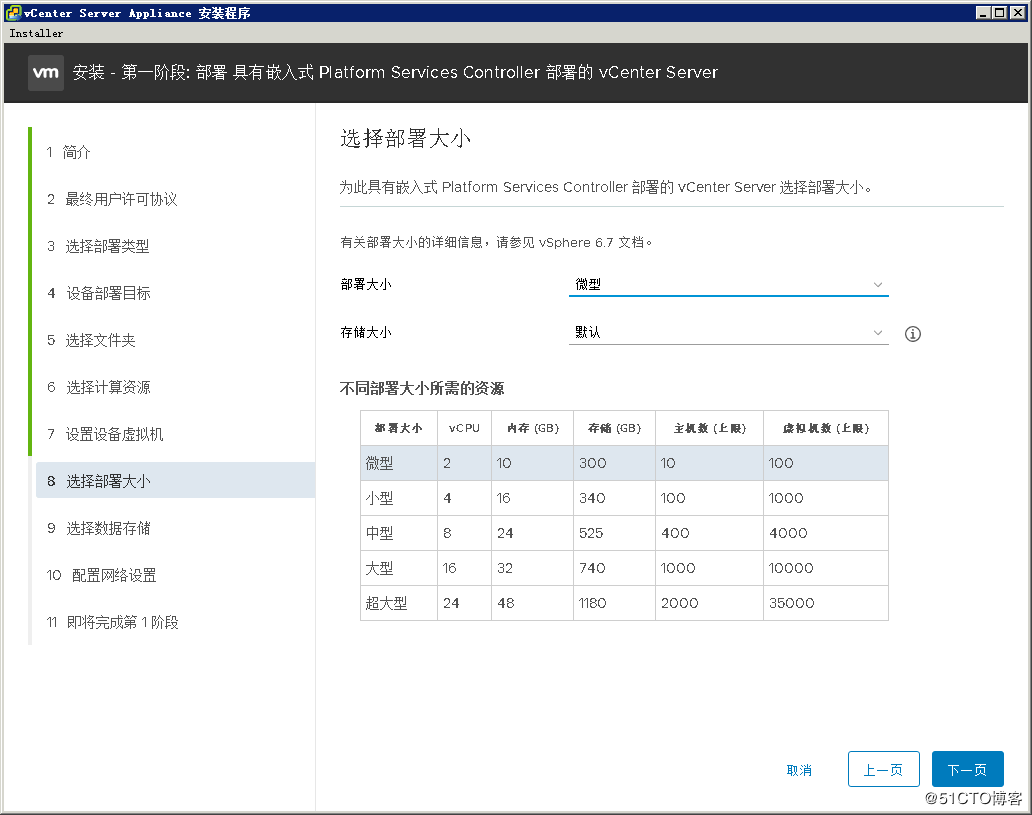Click the 微型 row in resource table

click(624, 463)
